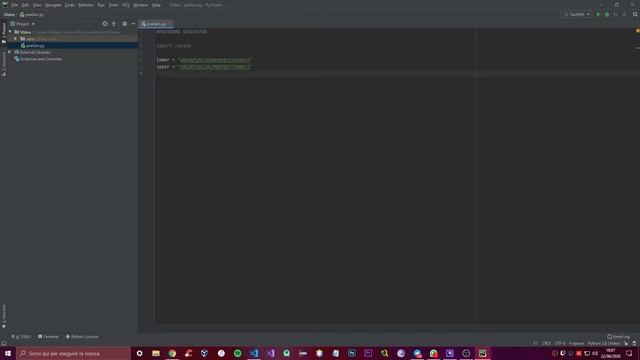
Task: Click the locate/select opened file icon
Action: click(105, 24)
